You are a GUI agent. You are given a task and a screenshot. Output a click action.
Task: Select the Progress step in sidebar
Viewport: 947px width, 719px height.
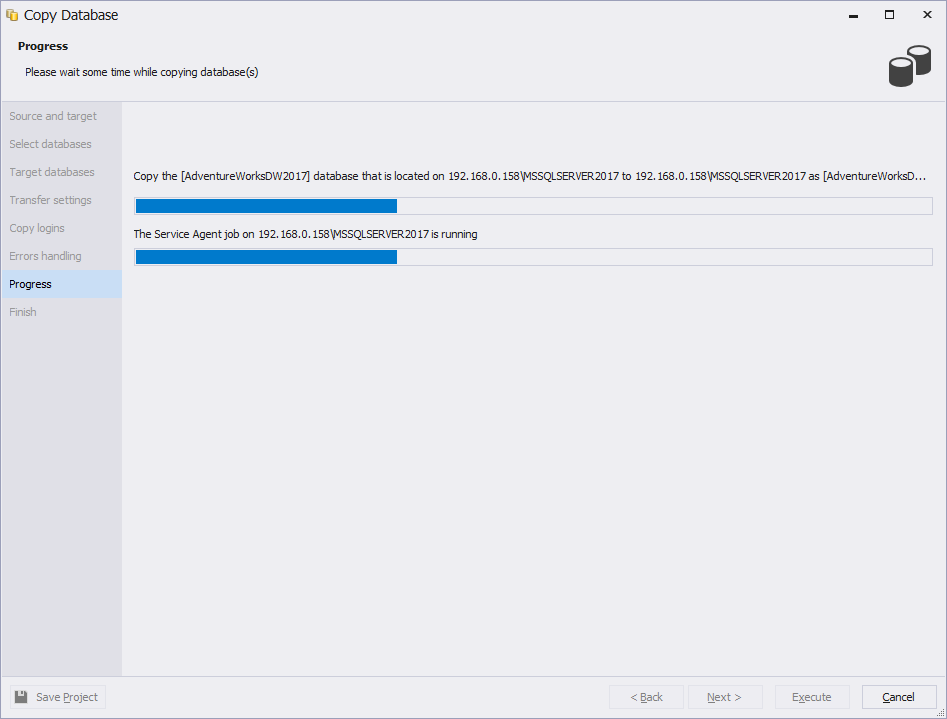click(x=30, y=284)
